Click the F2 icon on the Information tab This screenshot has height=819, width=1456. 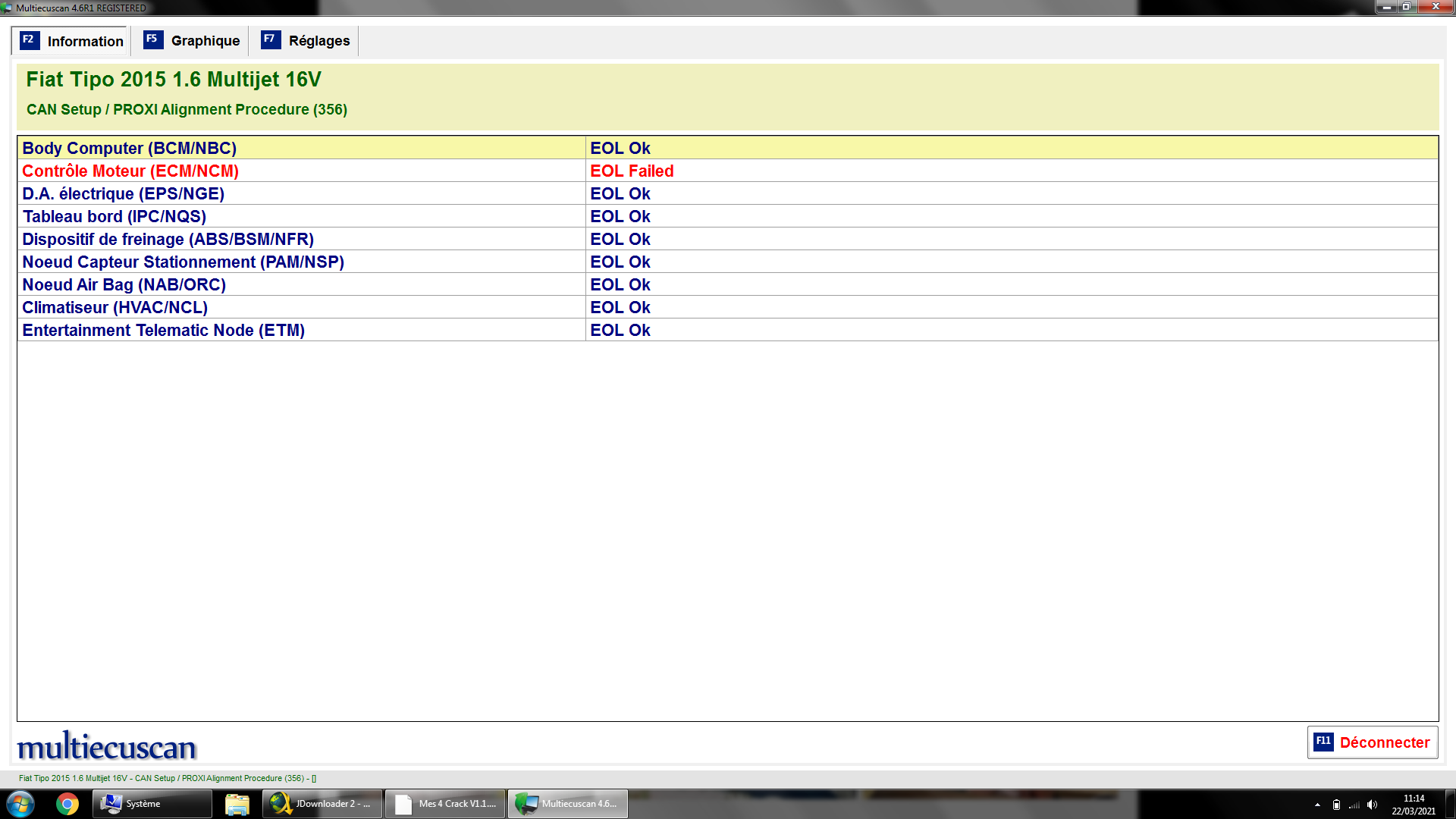29,40
